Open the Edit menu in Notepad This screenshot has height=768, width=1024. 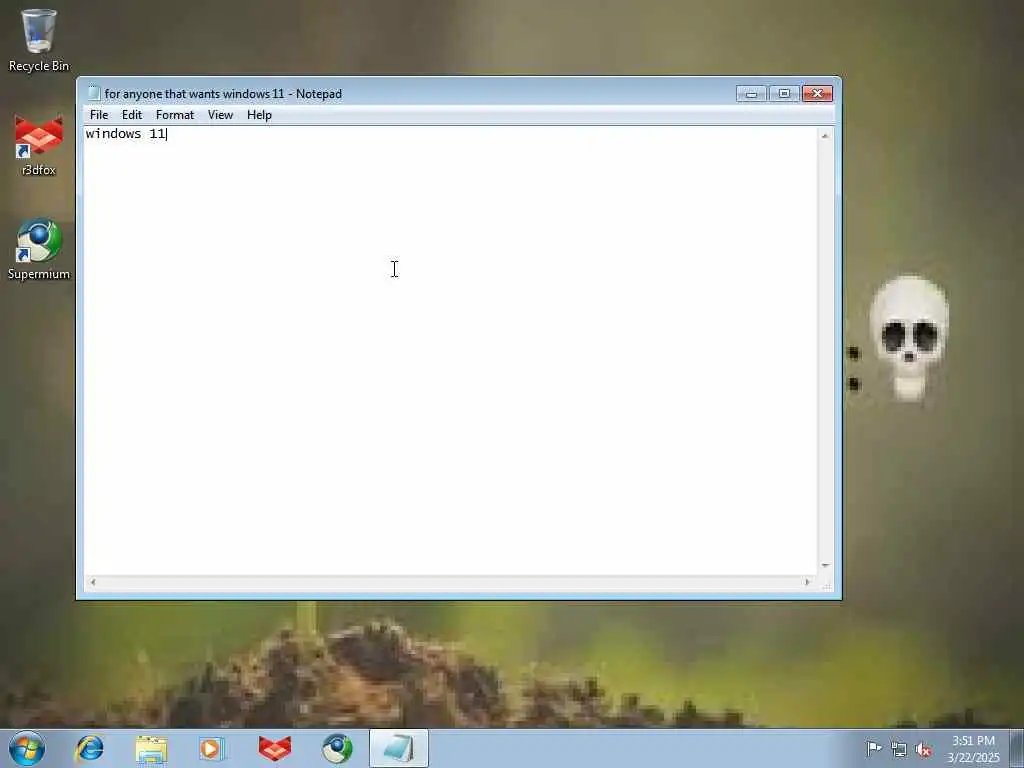point(132,115)
